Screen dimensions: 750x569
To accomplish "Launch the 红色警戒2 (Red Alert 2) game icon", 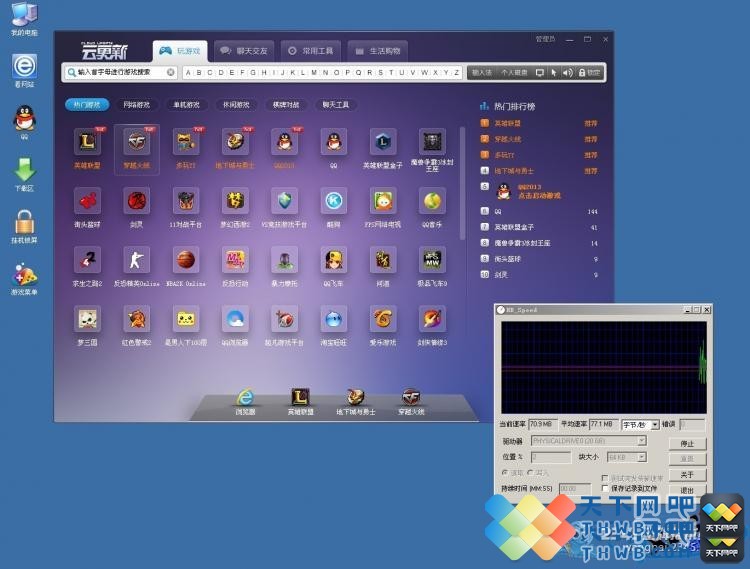I will coord(136,319).
